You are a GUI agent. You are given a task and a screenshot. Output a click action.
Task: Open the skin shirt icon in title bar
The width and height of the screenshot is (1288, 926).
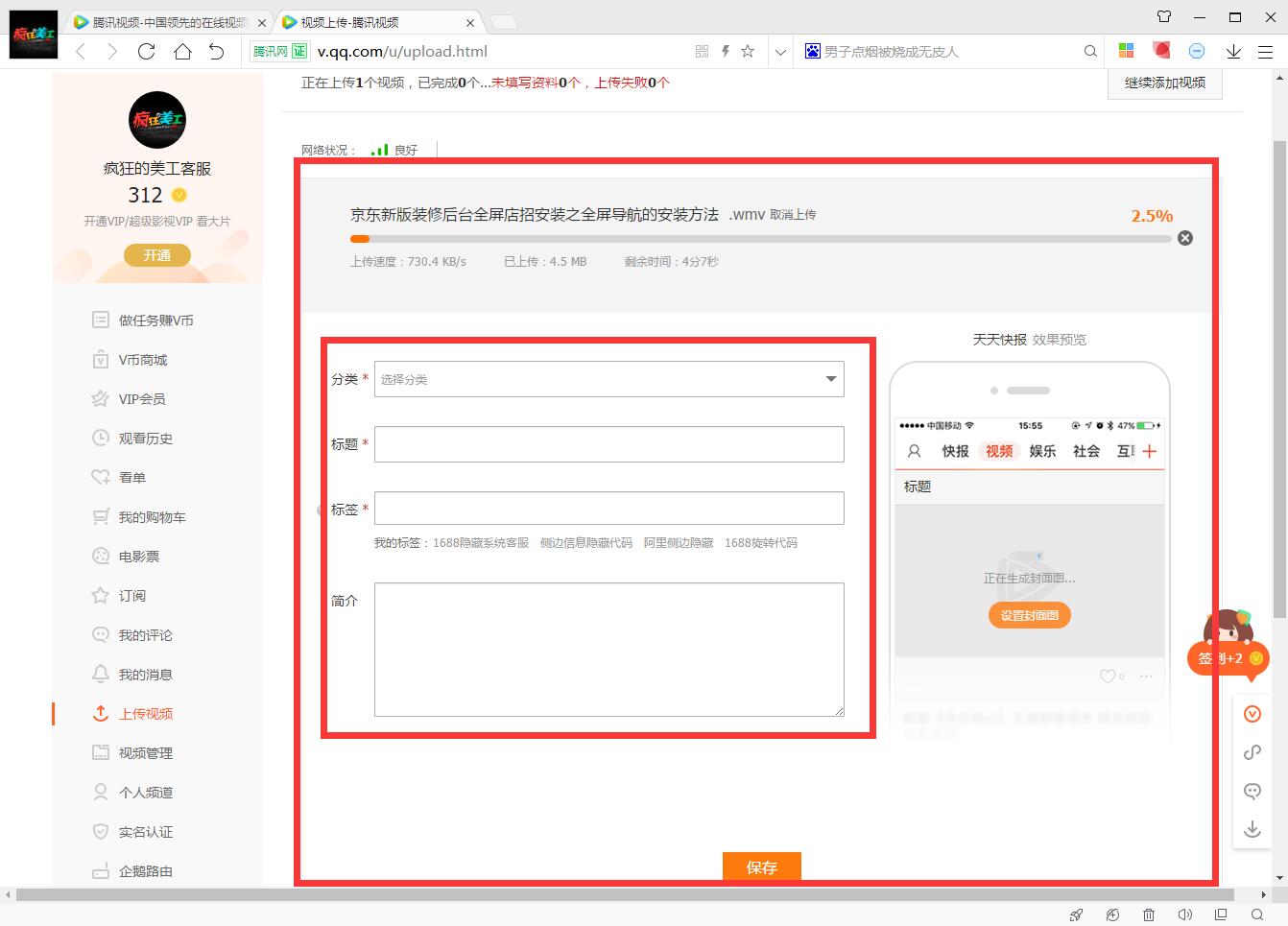tap(1164, 16)
